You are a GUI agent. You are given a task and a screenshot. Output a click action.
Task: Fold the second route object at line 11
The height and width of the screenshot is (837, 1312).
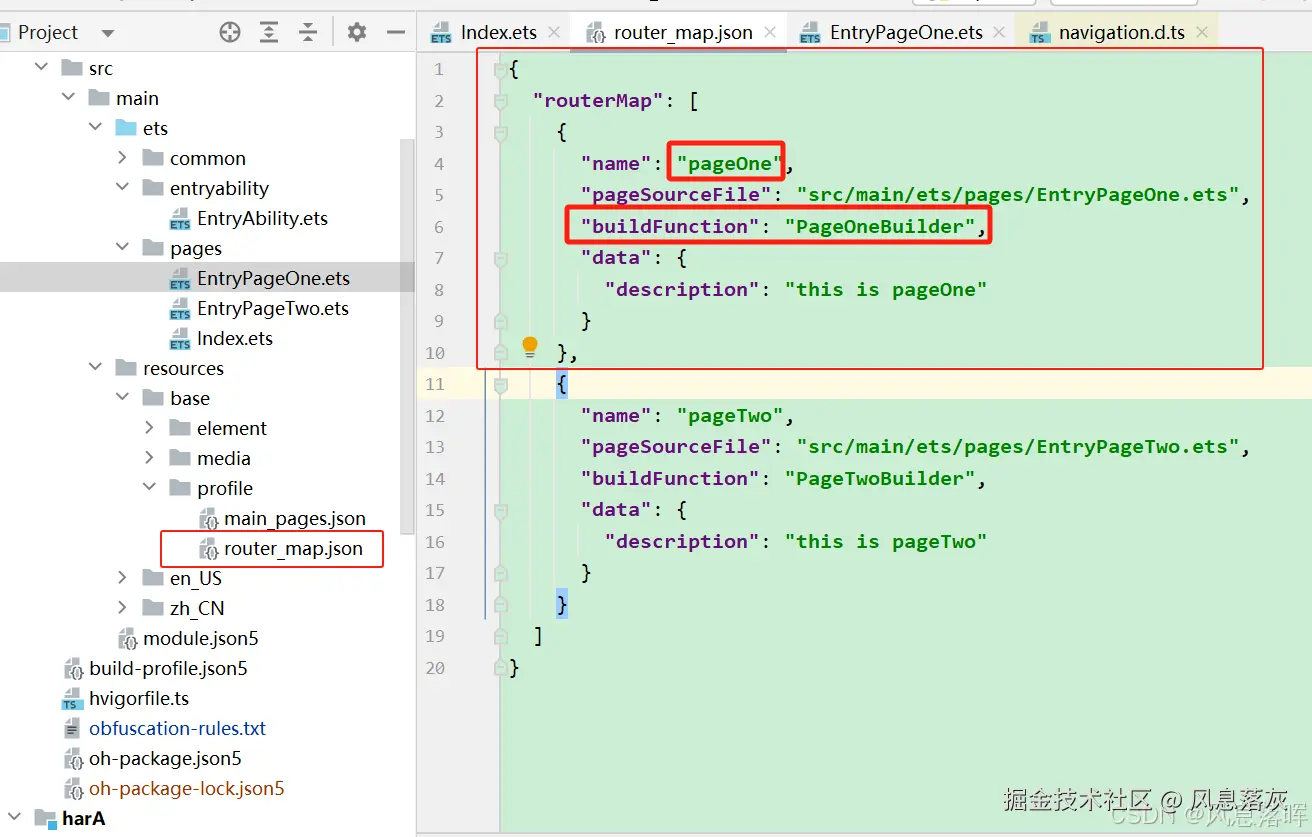[501, 384]
